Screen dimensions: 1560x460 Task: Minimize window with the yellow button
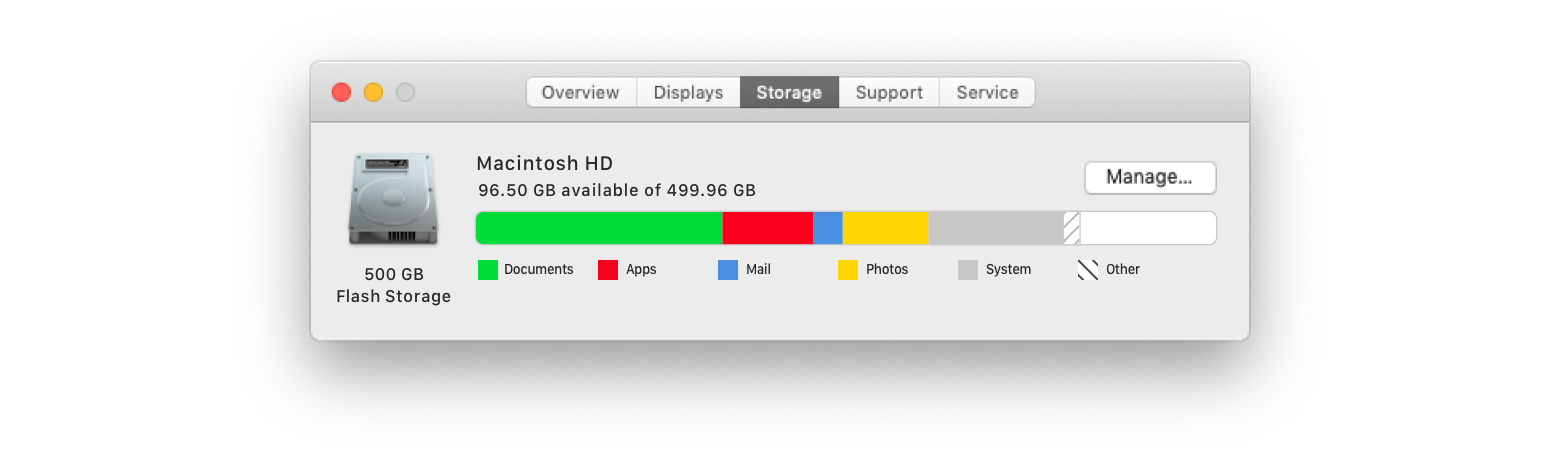point(373,92)
